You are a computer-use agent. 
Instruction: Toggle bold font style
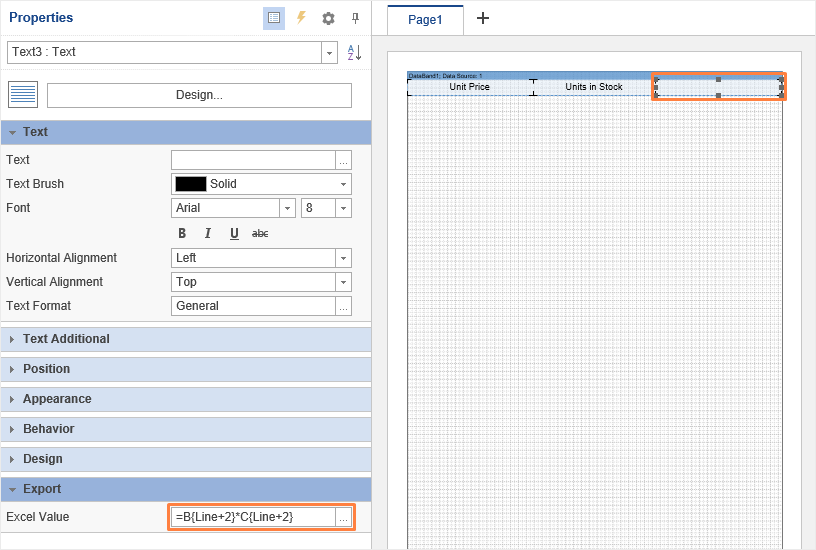click(182, 233)
